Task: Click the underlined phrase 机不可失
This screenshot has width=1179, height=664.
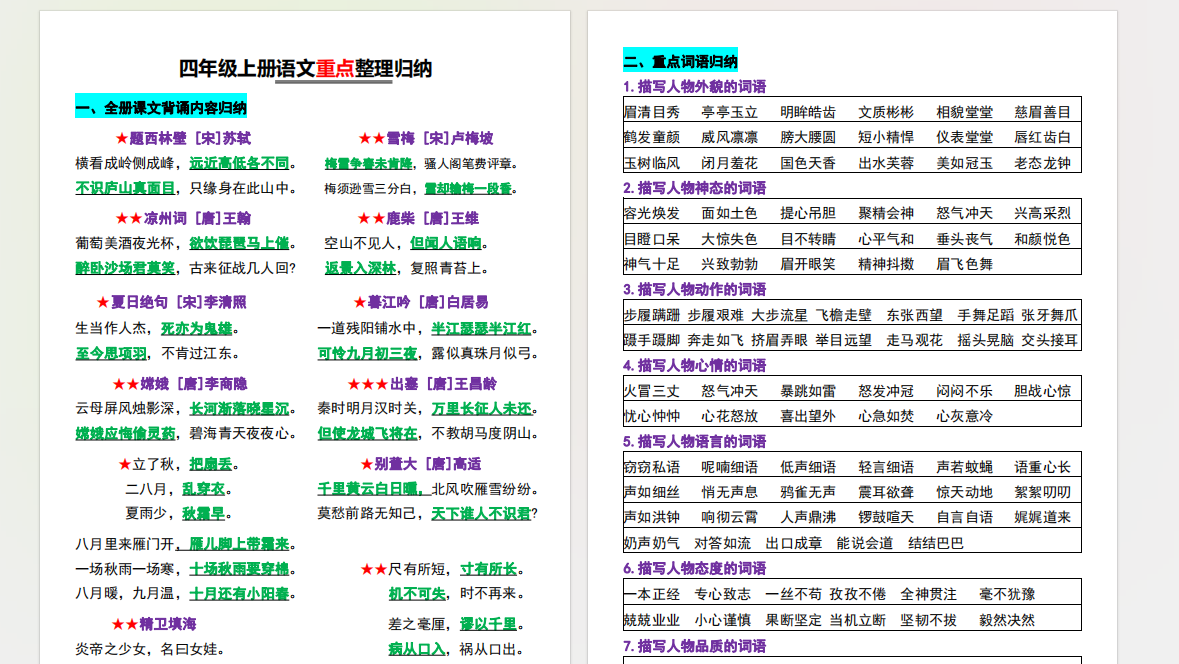Action: (417, 594)
